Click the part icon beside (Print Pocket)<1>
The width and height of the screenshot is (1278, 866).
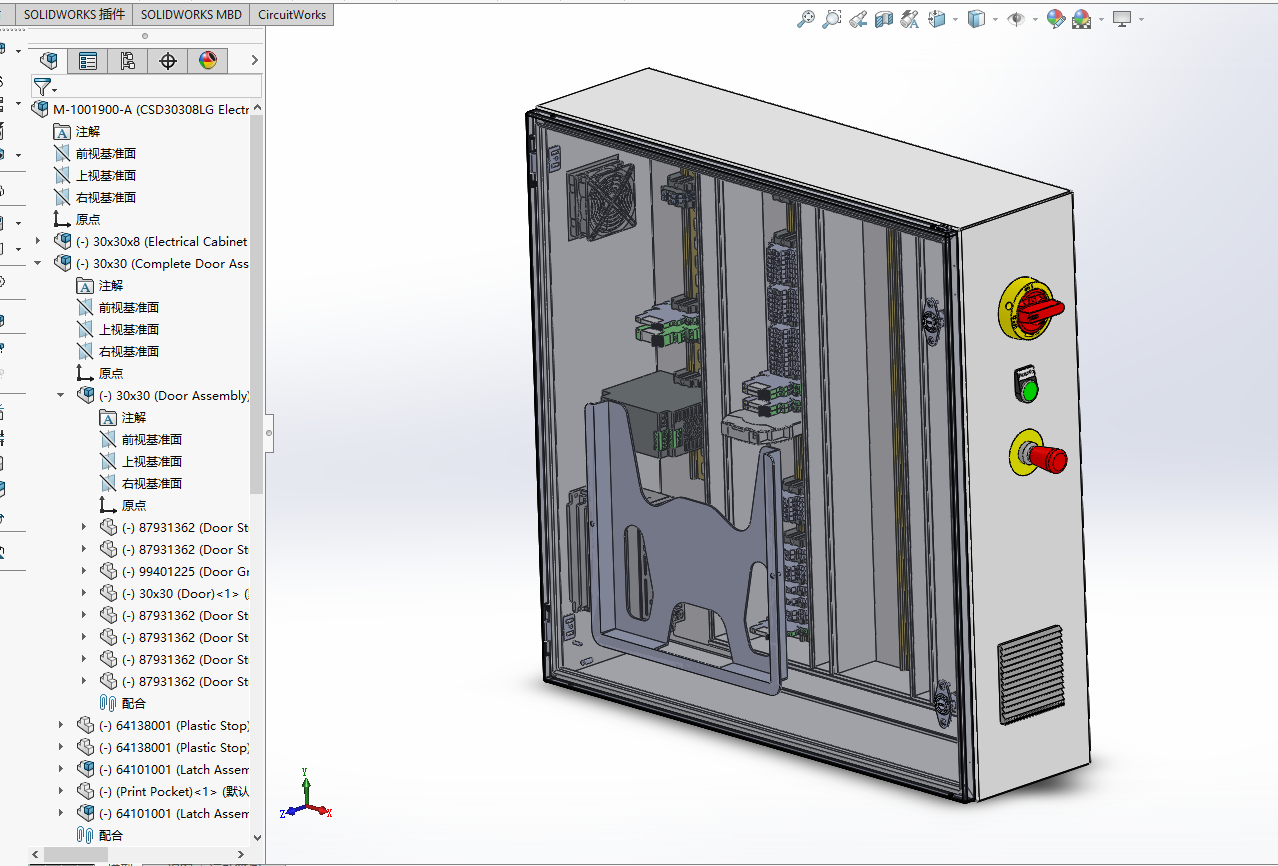tap(86, 791)
